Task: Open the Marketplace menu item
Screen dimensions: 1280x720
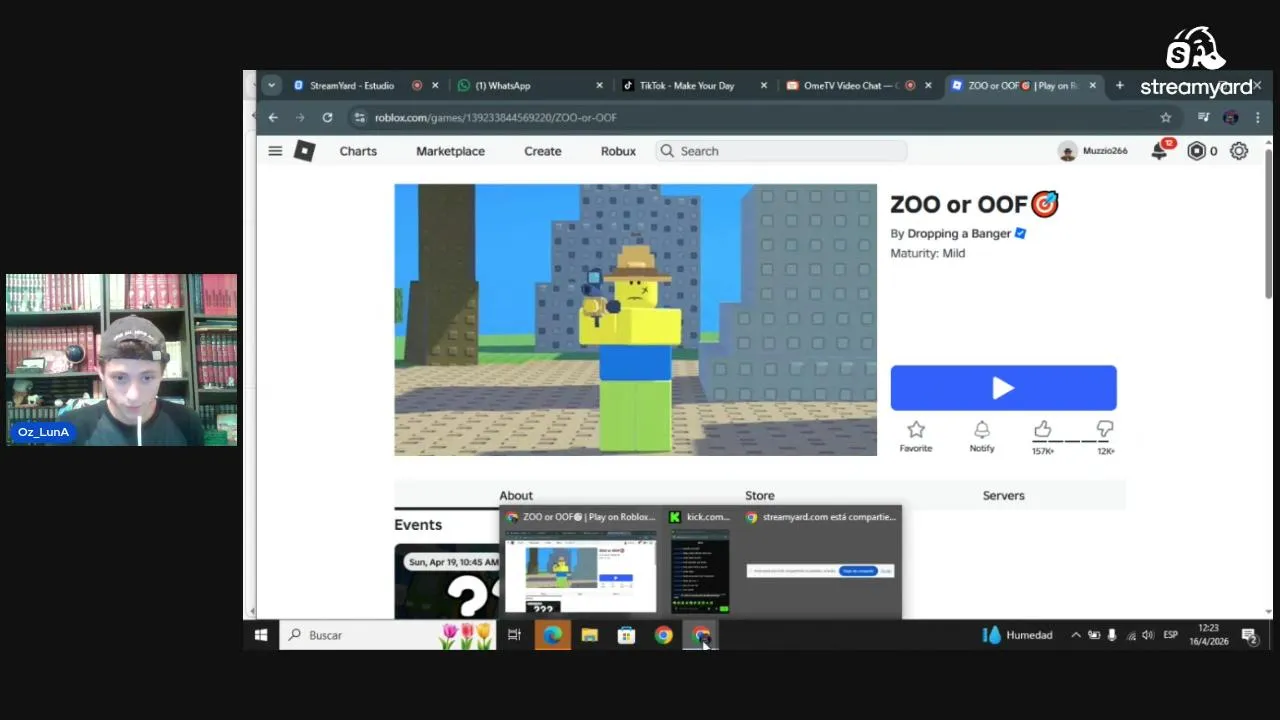Action: [x=450, y=151]
